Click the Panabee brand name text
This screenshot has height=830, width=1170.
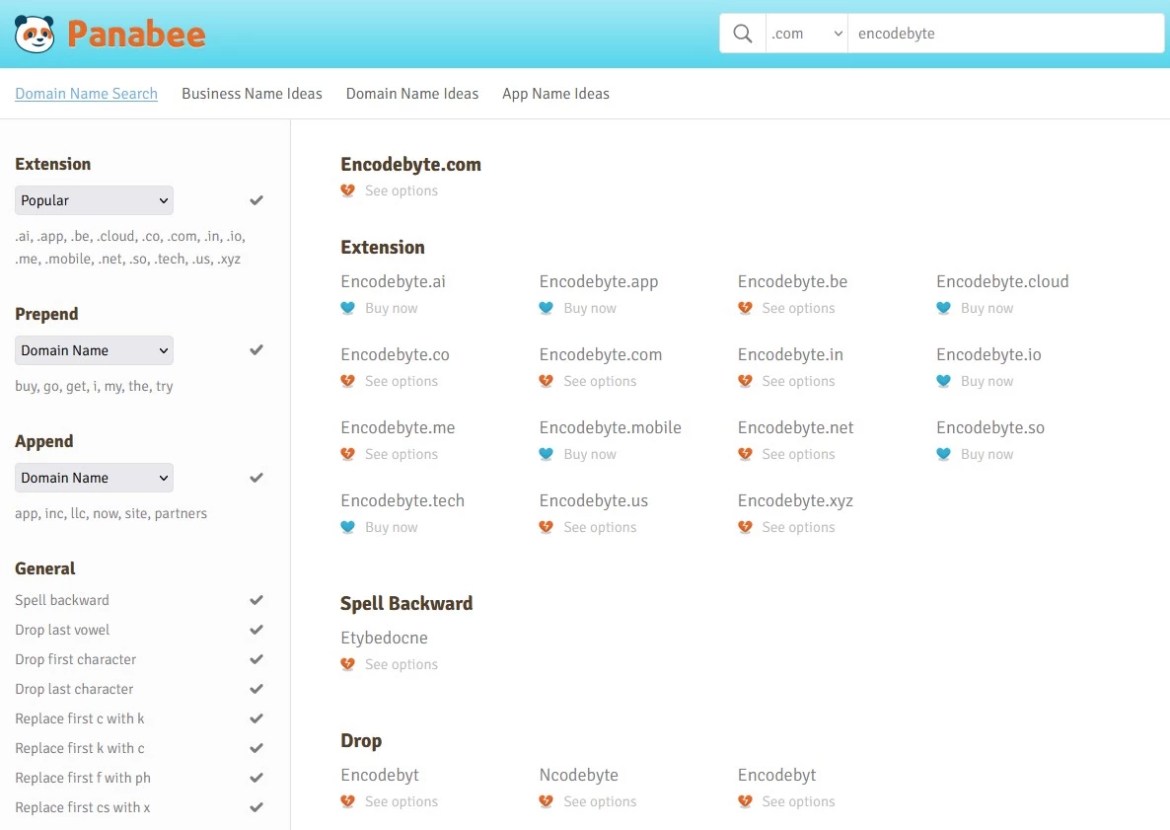[x=137, y=34]
